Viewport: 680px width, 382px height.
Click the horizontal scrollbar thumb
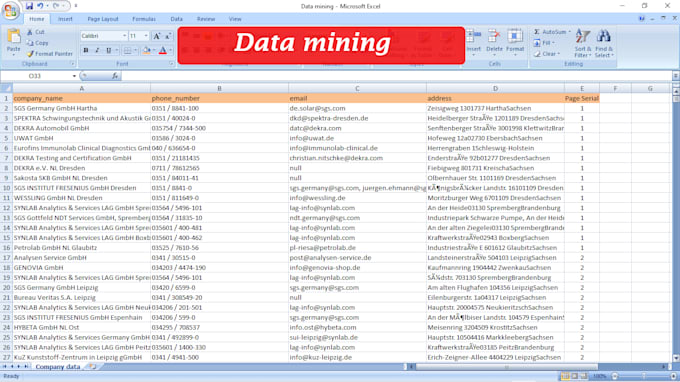(506, 367)
